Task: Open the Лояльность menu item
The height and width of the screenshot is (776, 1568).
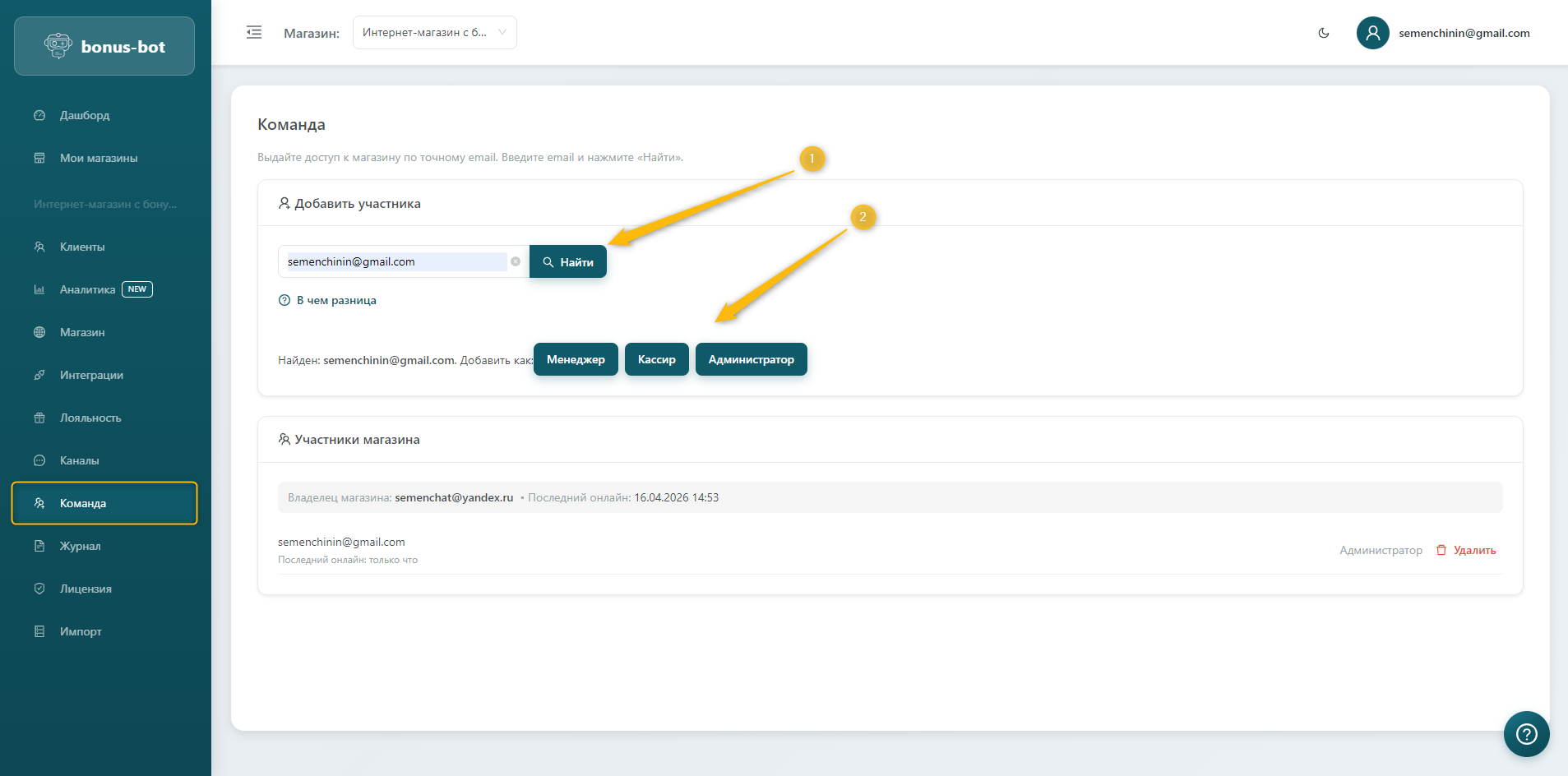Action: click(x=90, y=418)
